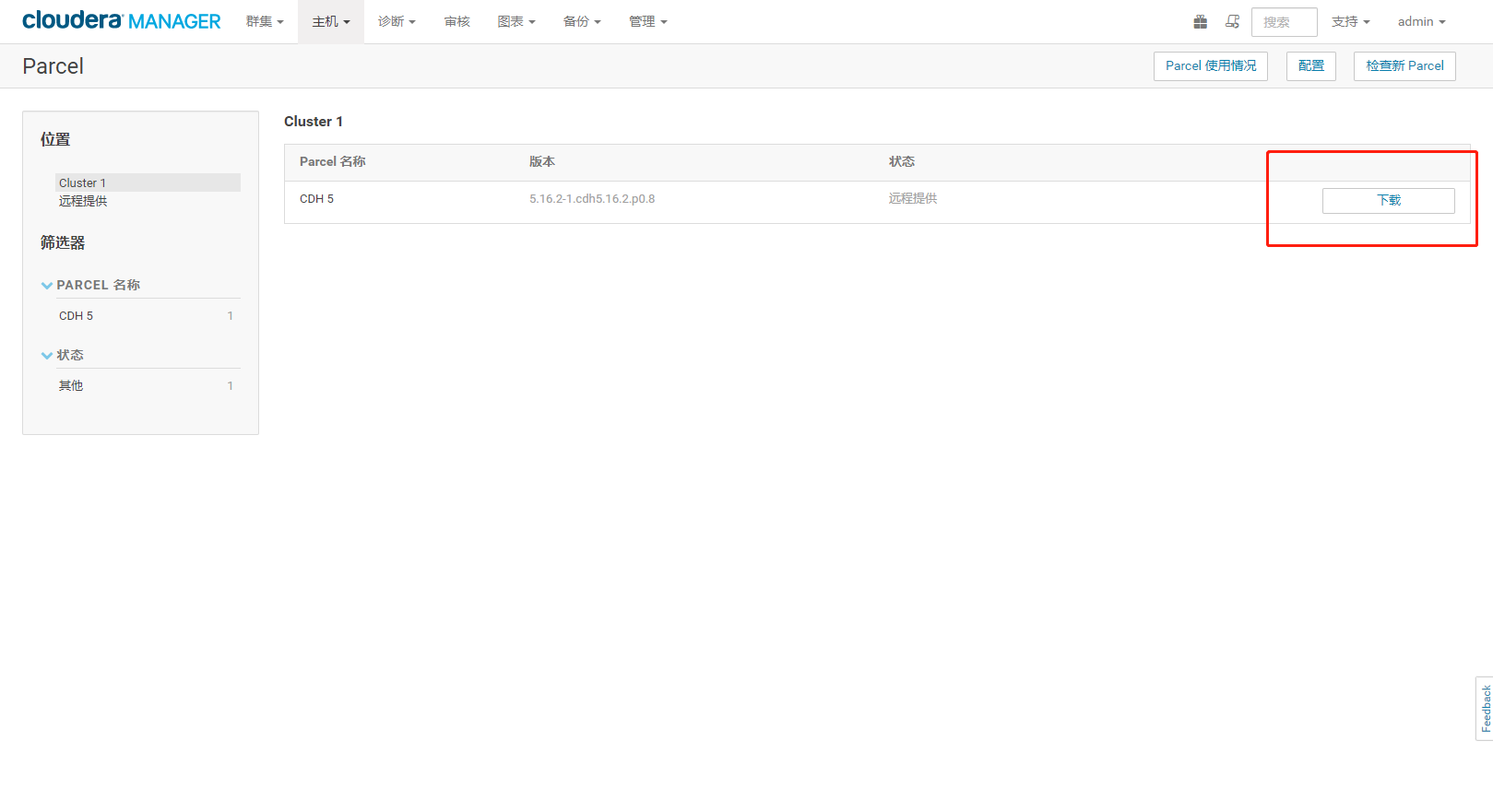
Task: Open the Feedback side tab
Action: pyautogui.click(x=1485, y=709)
